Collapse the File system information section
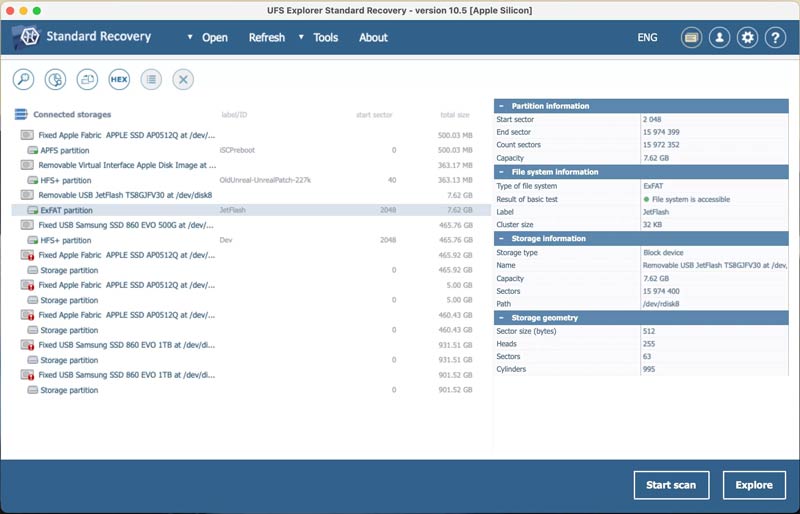 pos(501,172)
